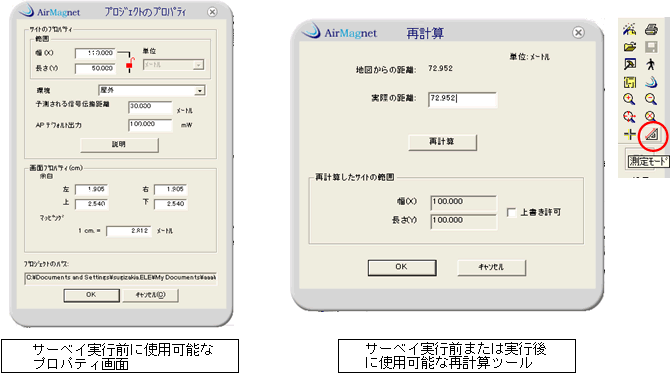Select the yellow crosshair tool
Screen dimensions: 672x374
pyautogui.click(x=629, y=135)
